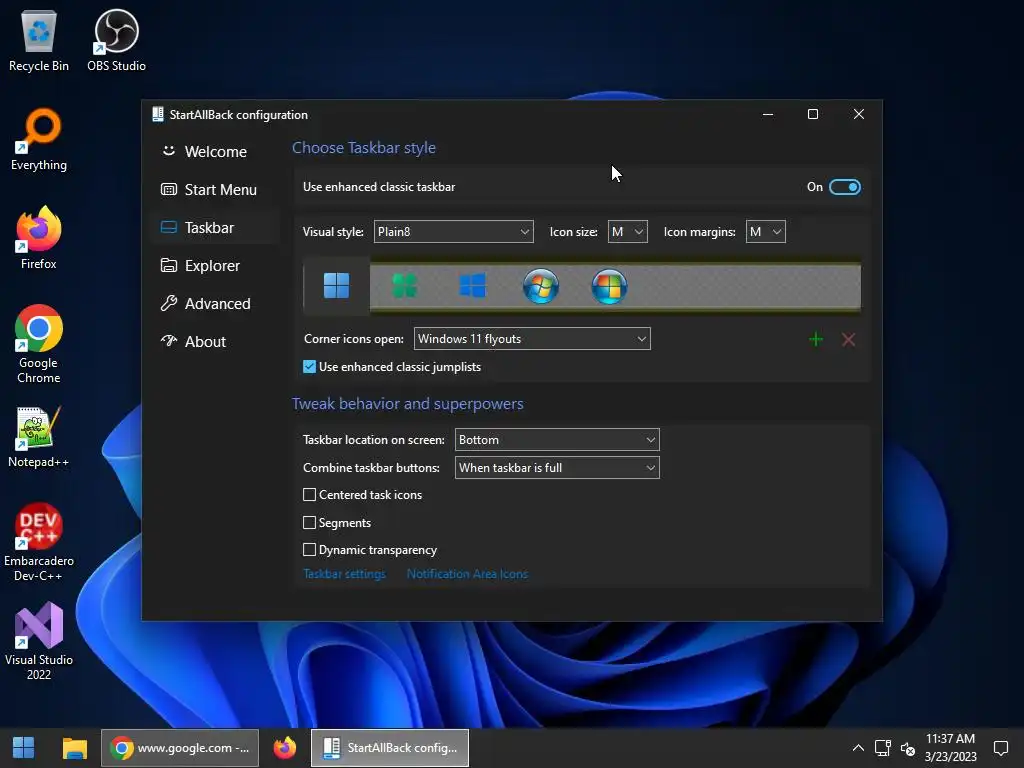Open the taskbar clock and date
The width and height of the screenshot is (1024, 768).
(950, 748)
